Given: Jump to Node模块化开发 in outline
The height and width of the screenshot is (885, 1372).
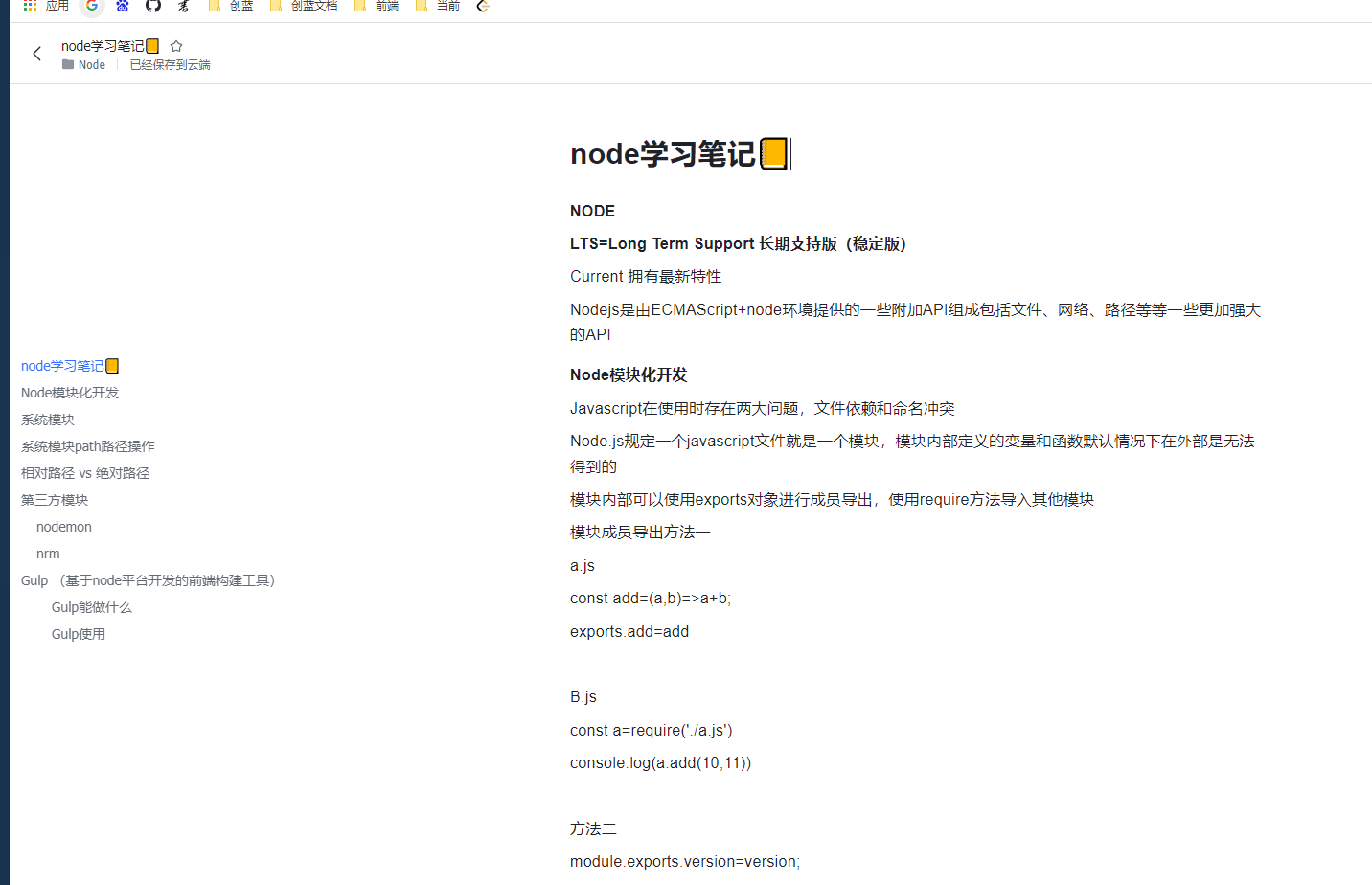Looking at the screenshot, I should 70,393.
